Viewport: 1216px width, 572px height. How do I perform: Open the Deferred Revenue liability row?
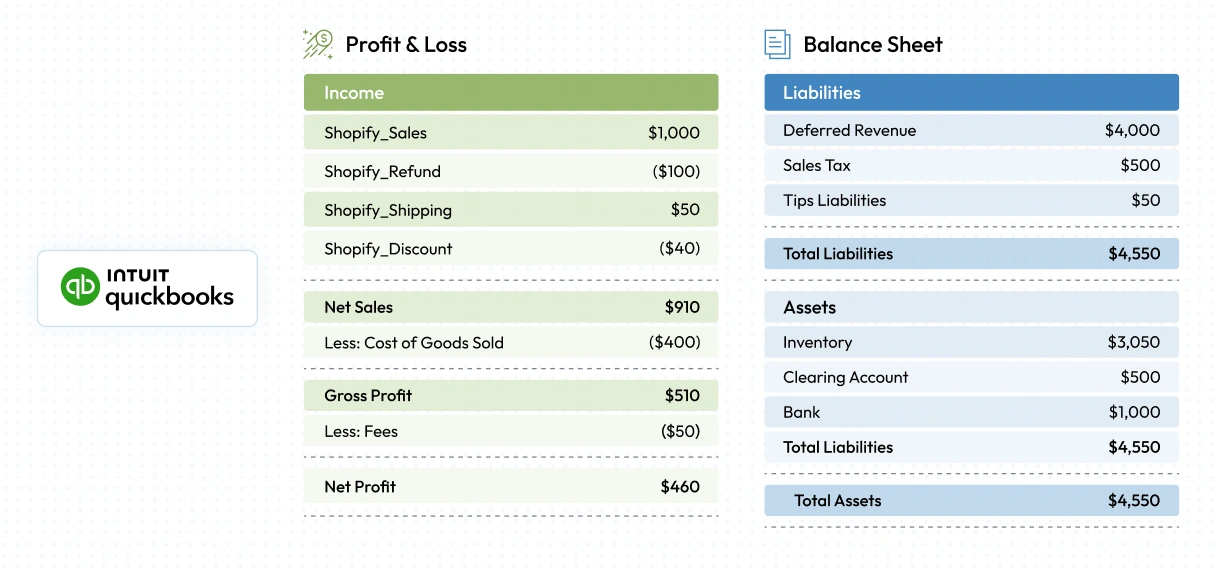tap(970, 130)
